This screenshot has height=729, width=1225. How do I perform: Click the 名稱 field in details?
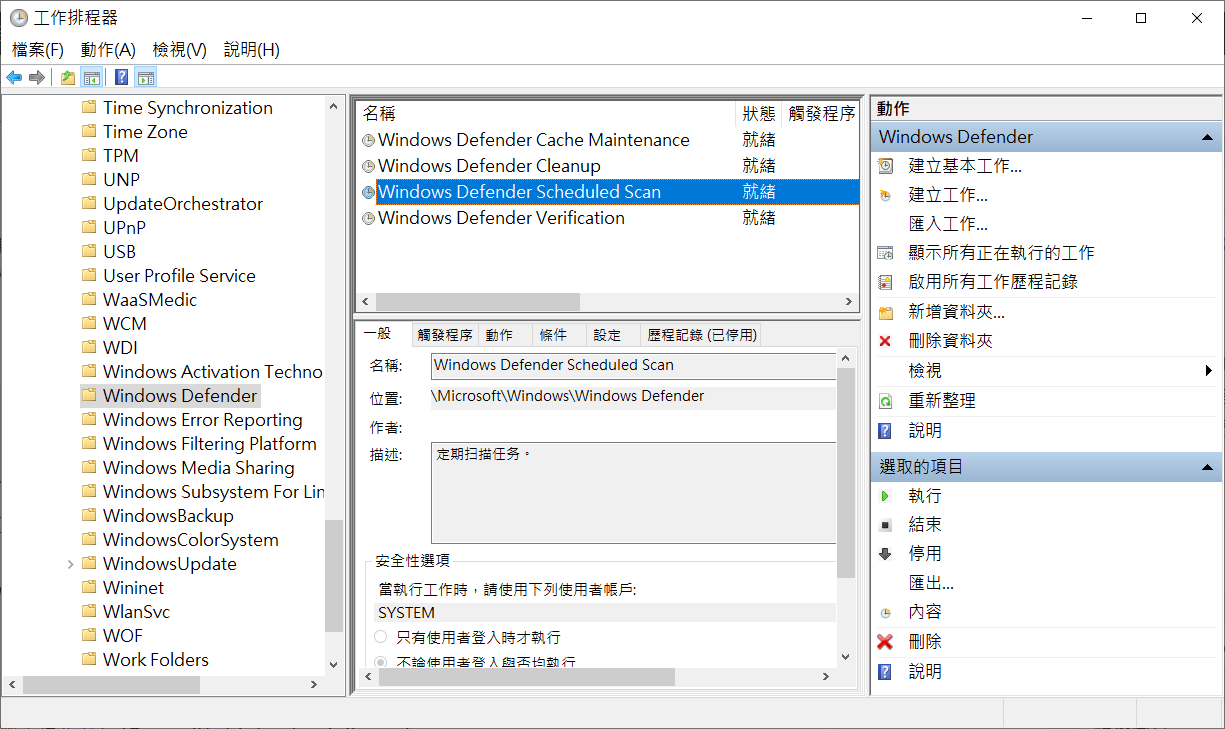coord(633,366)
